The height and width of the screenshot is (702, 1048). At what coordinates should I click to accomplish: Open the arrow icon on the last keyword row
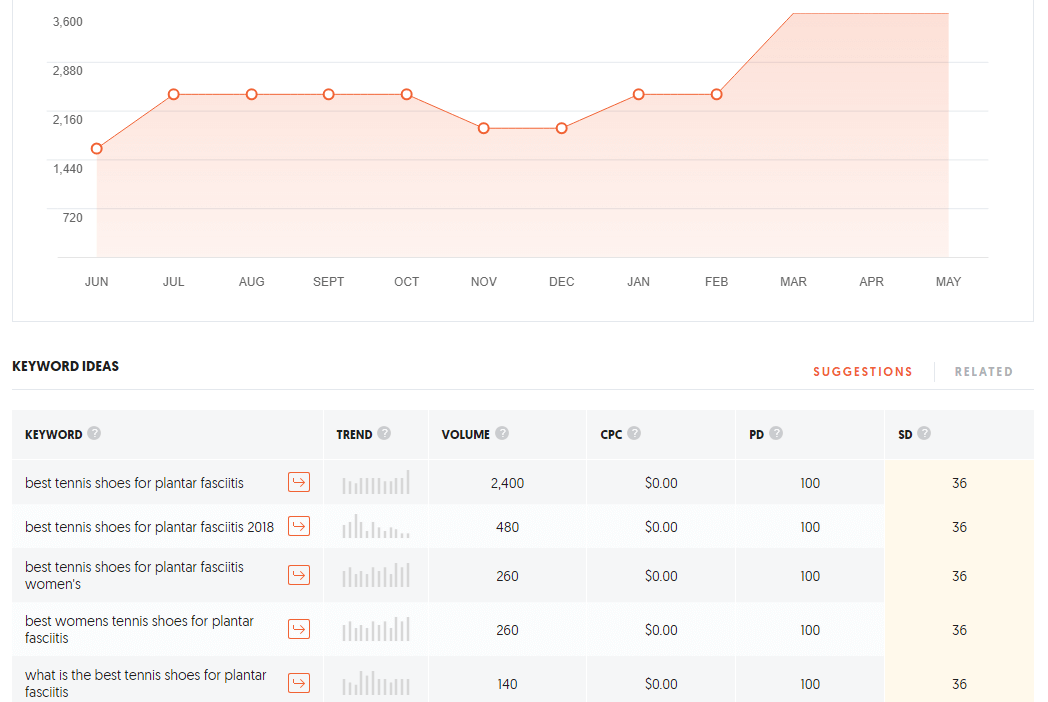pos(298,683)
